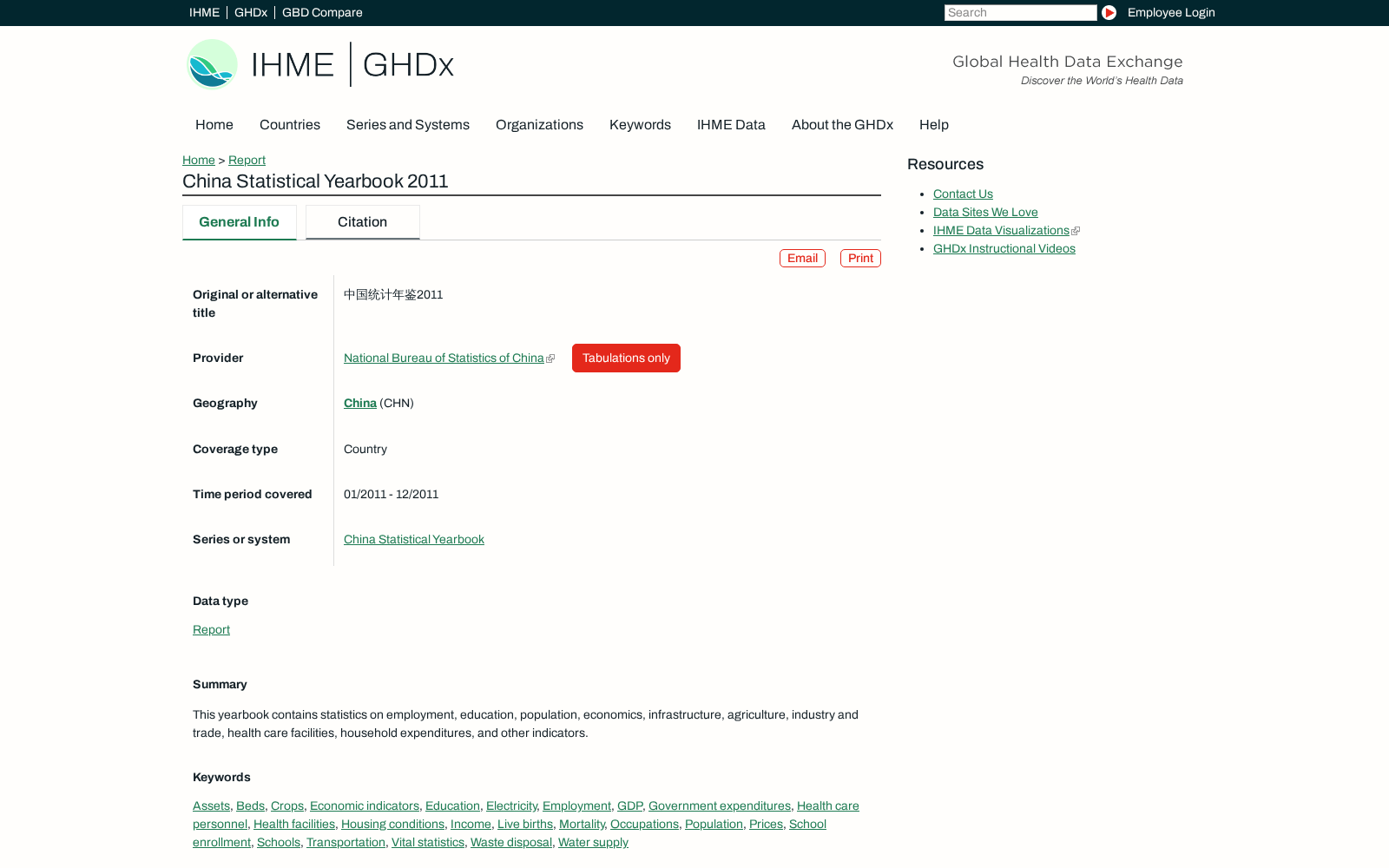Click the Print button
The height and width of the screenshot is (868, 1389).
coord(860,259)
